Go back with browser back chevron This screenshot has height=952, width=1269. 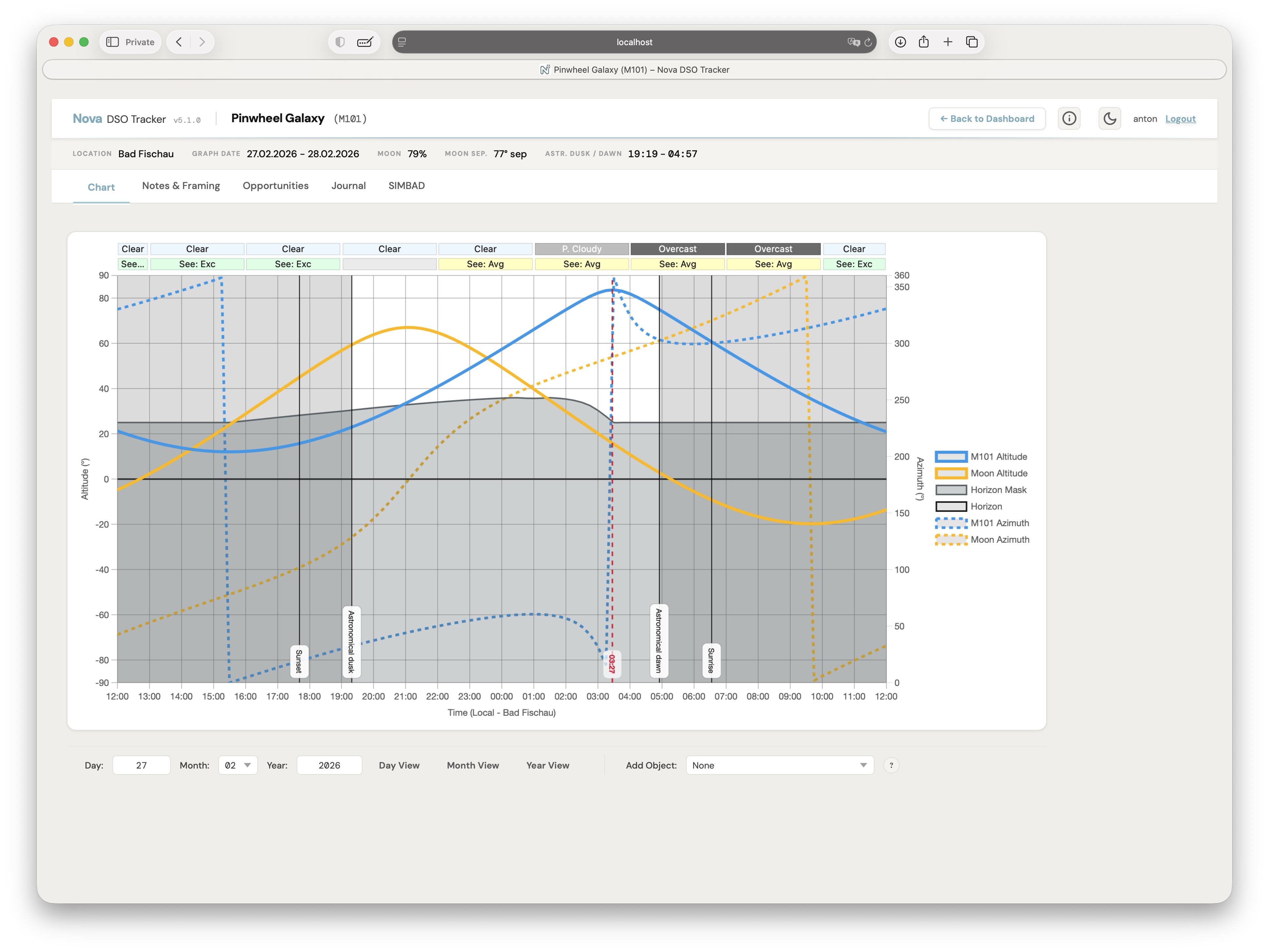179,42
